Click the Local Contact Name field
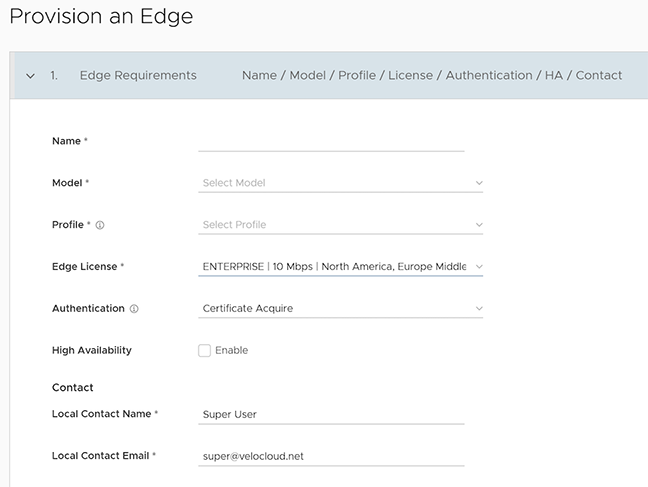The width and height of the screenshot is (648, 487). pyautogui.click(x=331, y=414)
